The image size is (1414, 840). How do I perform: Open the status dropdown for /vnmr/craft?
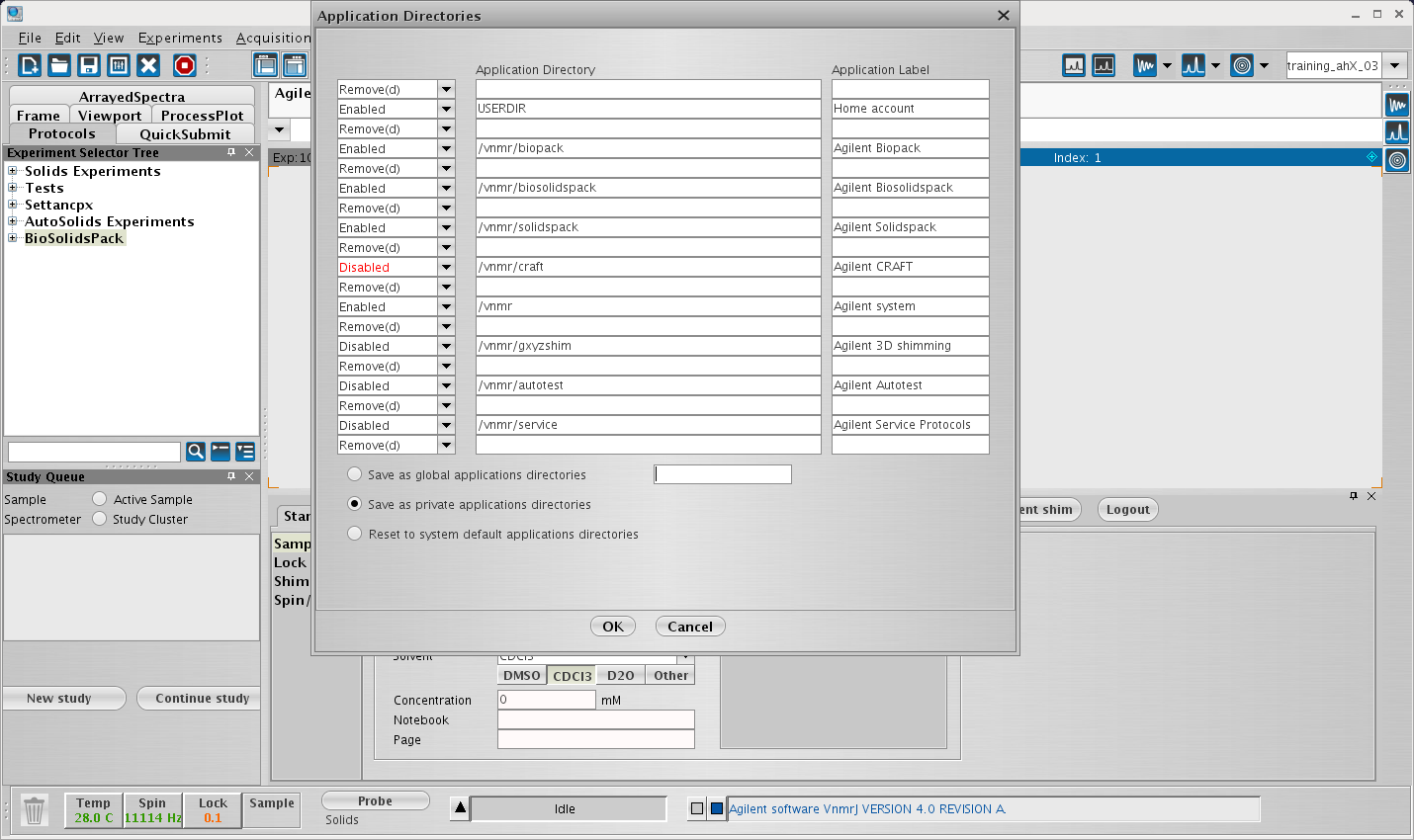pyautogui.click(x=446, y=267)
